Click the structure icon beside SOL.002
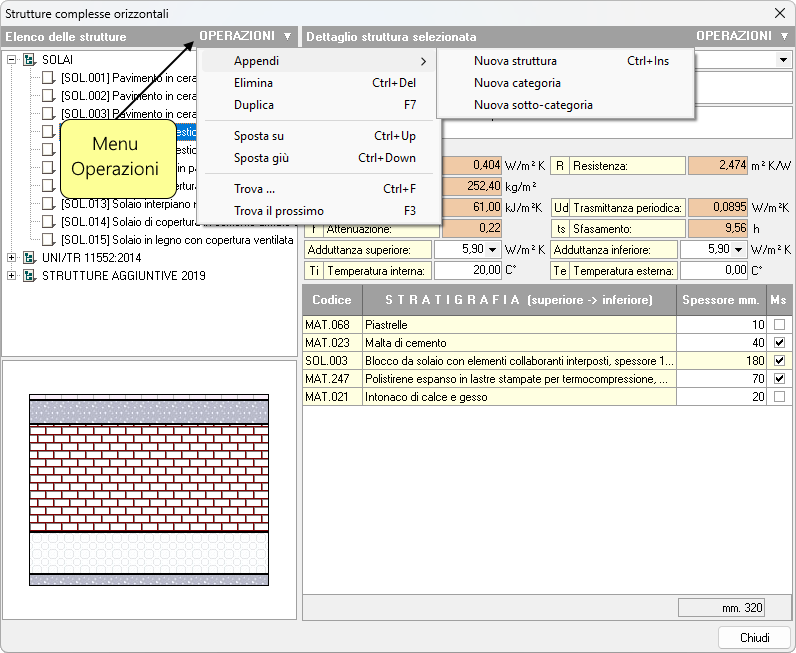796x653 pixels. tap(48, 95)
